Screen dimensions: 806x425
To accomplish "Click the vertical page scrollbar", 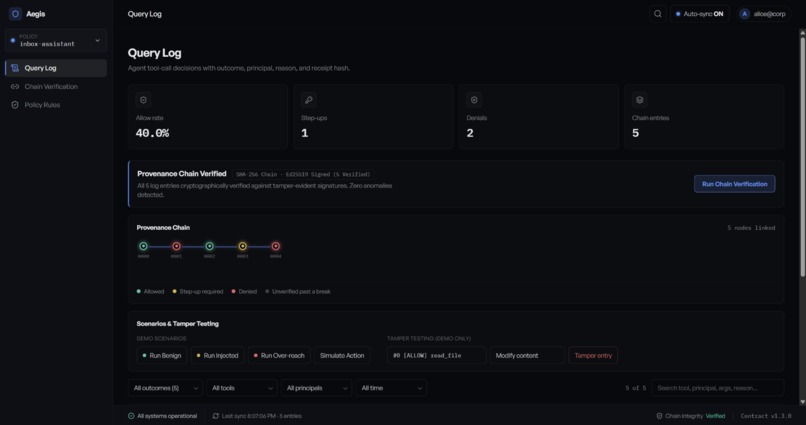I will click(802, 157).
